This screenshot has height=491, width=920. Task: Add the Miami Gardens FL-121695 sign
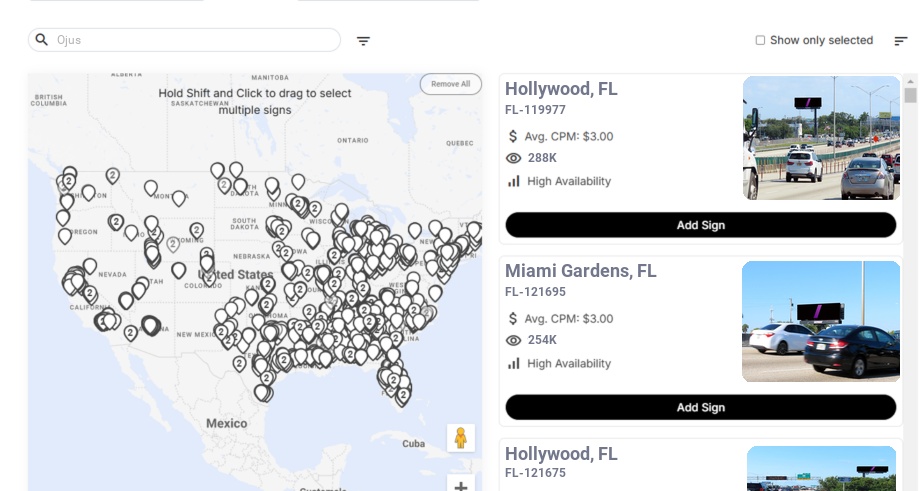(700, 407)
